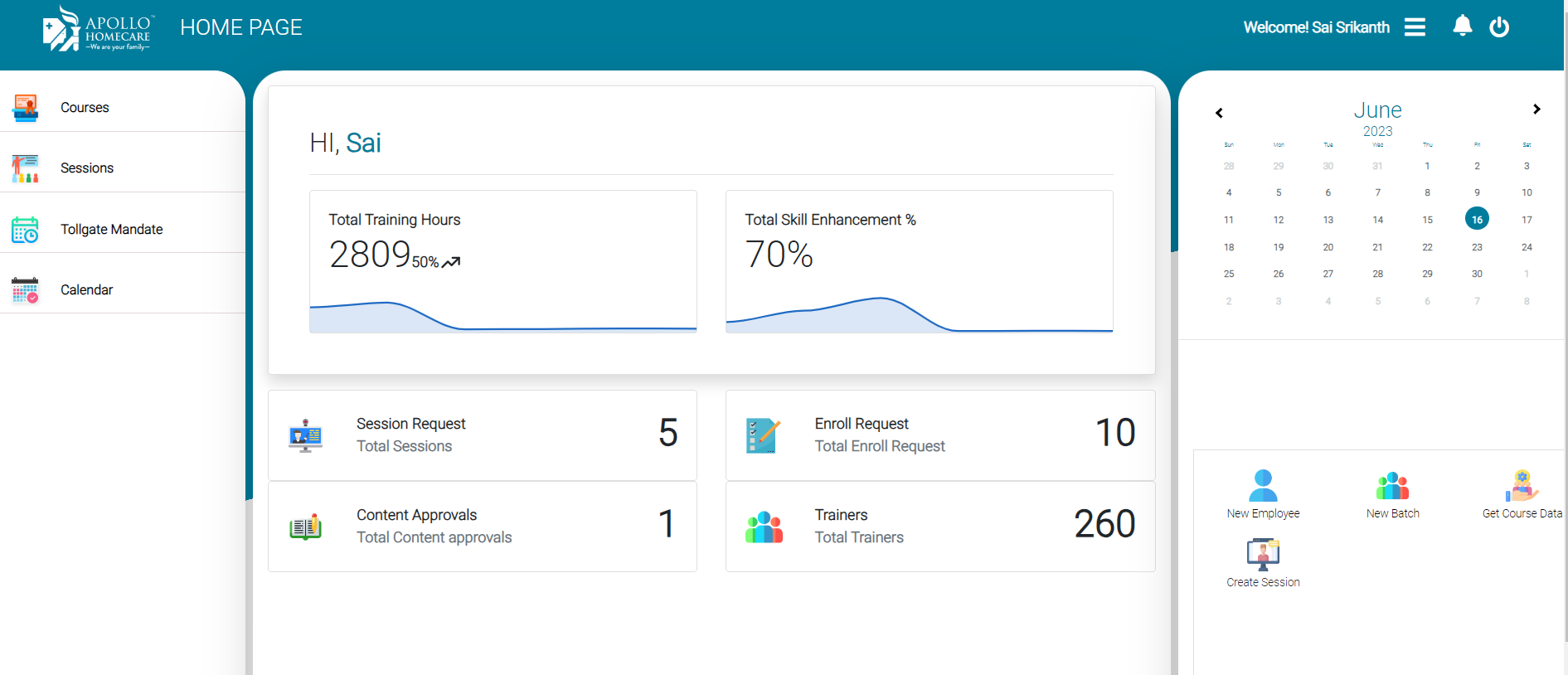
Task: Open Sessions from the sidebar
Action: click(87, 168)
